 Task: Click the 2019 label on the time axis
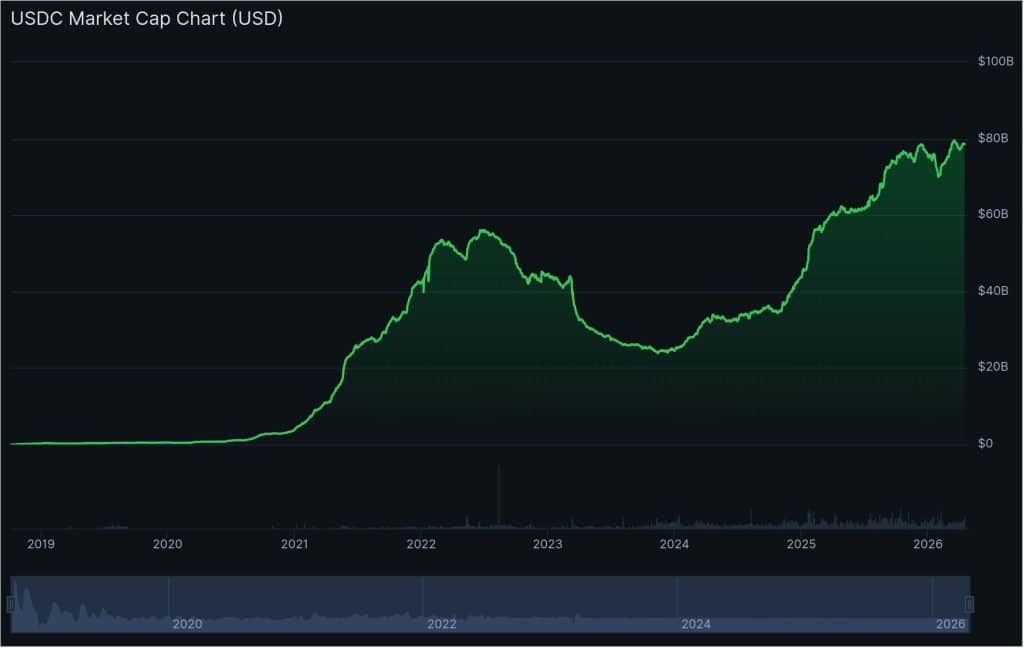coord(40,545)
